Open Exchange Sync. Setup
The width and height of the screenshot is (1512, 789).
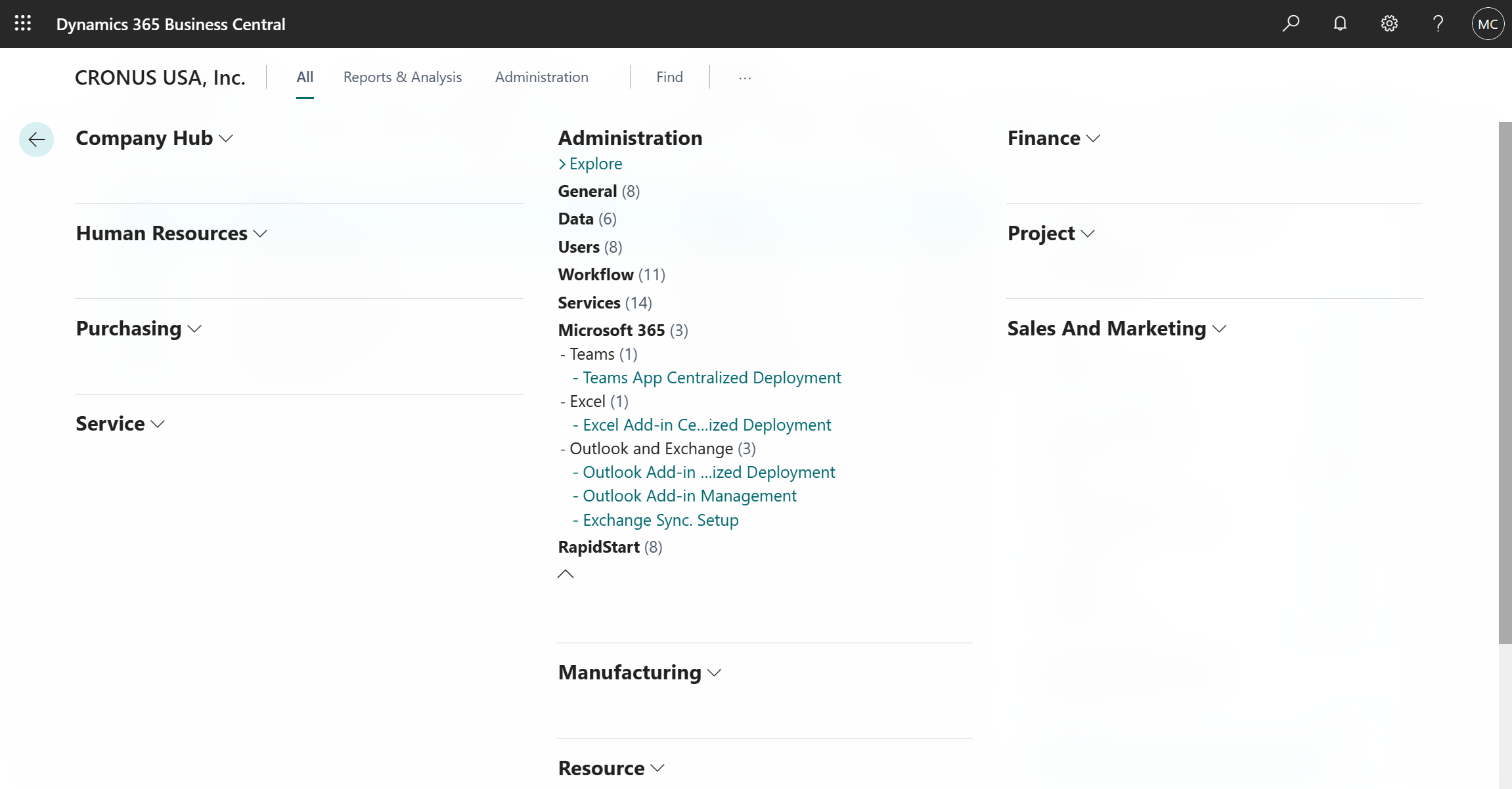[660, 520]
